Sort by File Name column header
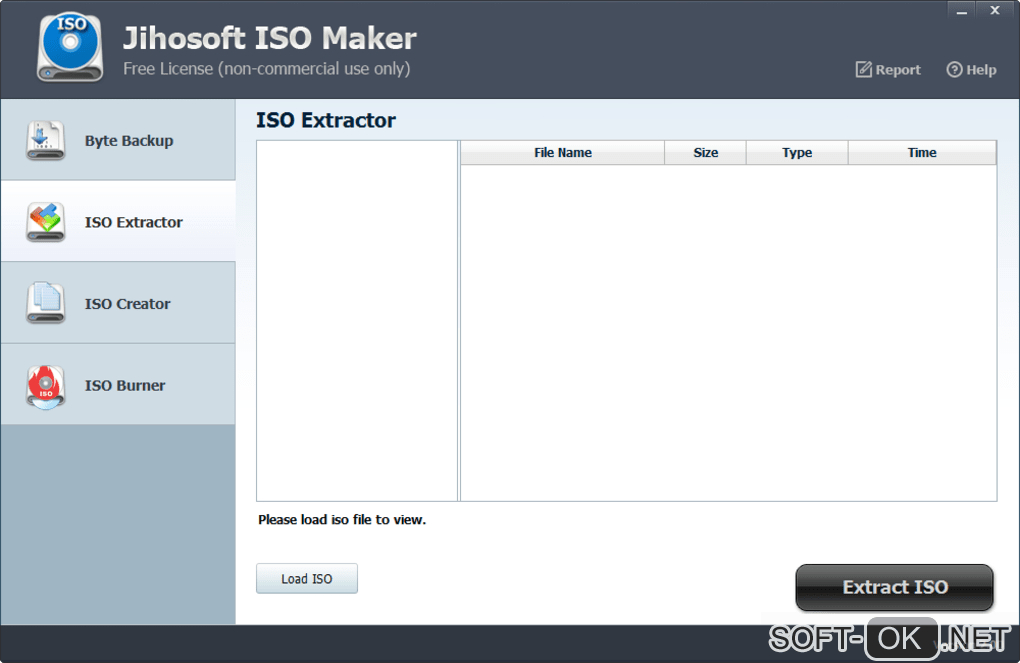Image resolution: width=1020 pixels, height=663 pixels. tap(563, 153)
